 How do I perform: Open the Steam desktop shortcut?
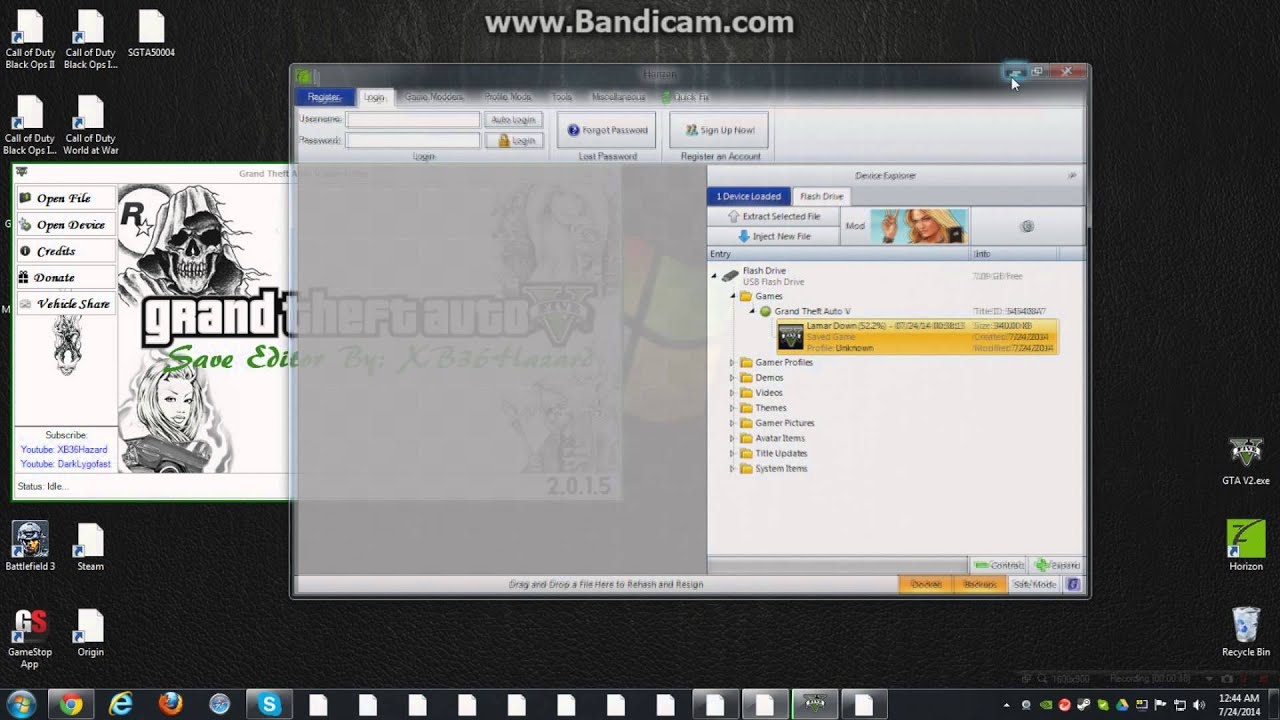[90, 545]
